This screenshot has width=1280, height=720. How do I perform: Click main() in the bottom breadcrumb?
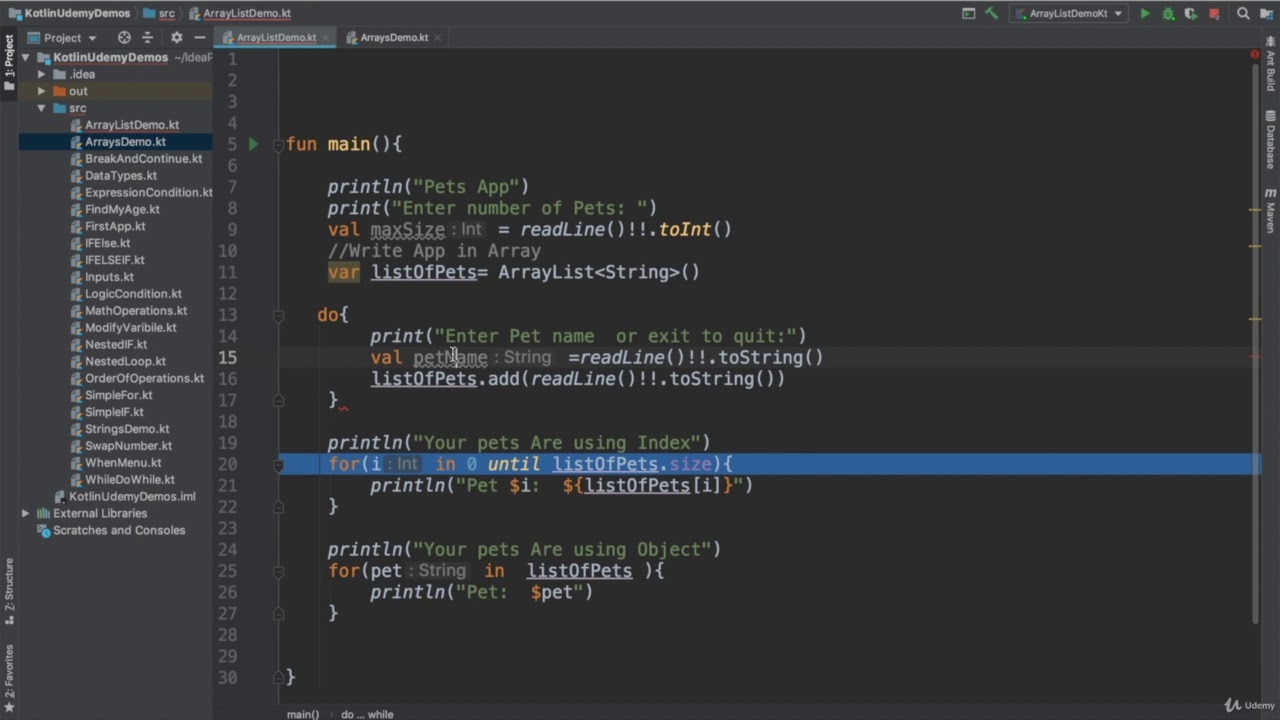302,714
